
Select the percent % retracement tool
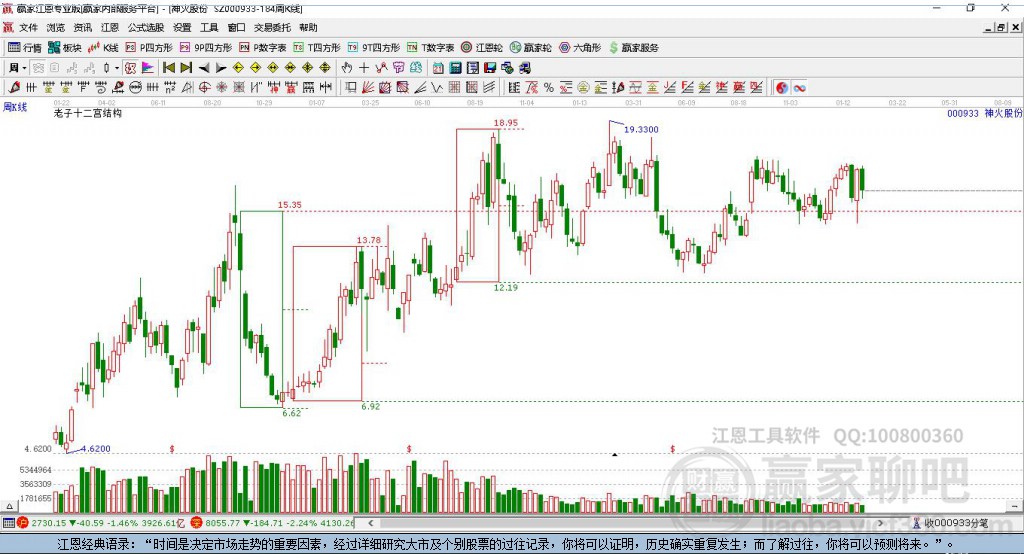tap(549, 88)
